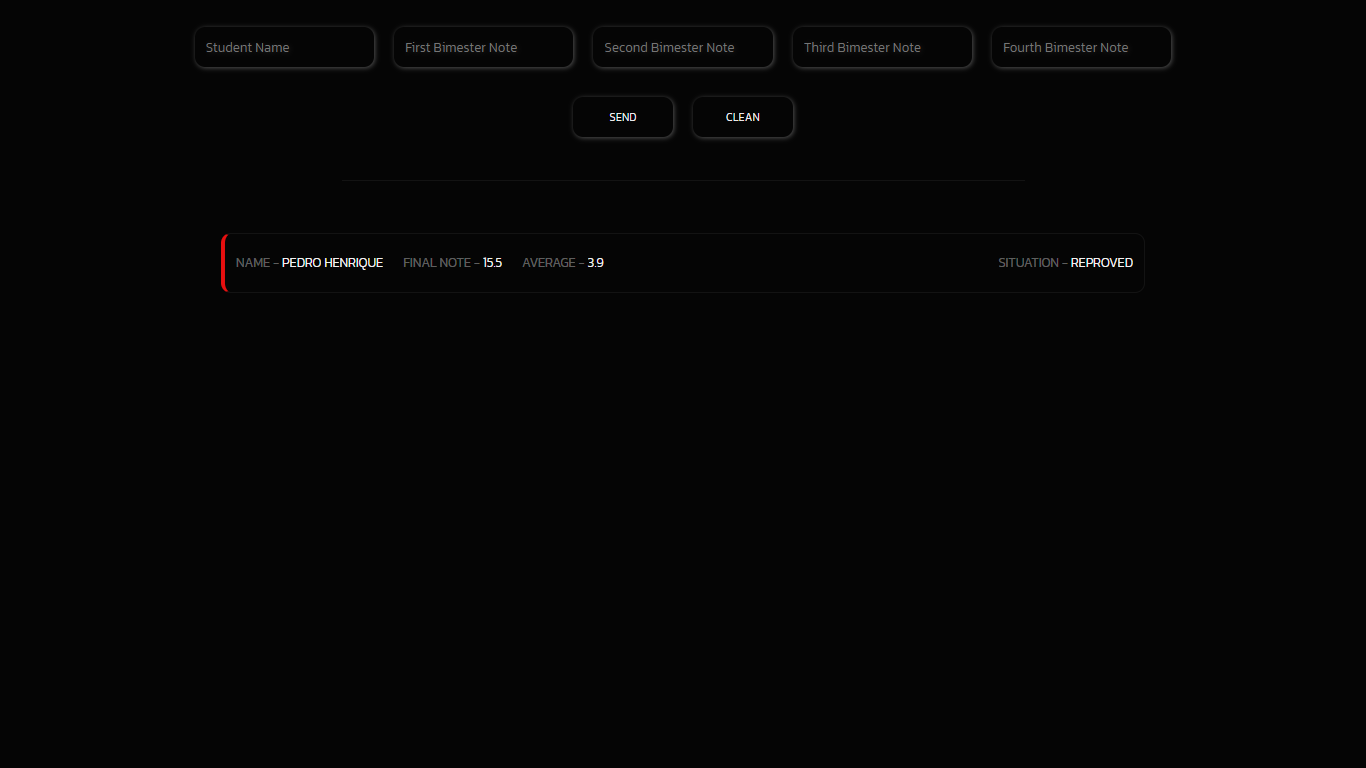Click empty space inside Pedro Henrique's card
The image size is (1366, 768).
point(800,263)
